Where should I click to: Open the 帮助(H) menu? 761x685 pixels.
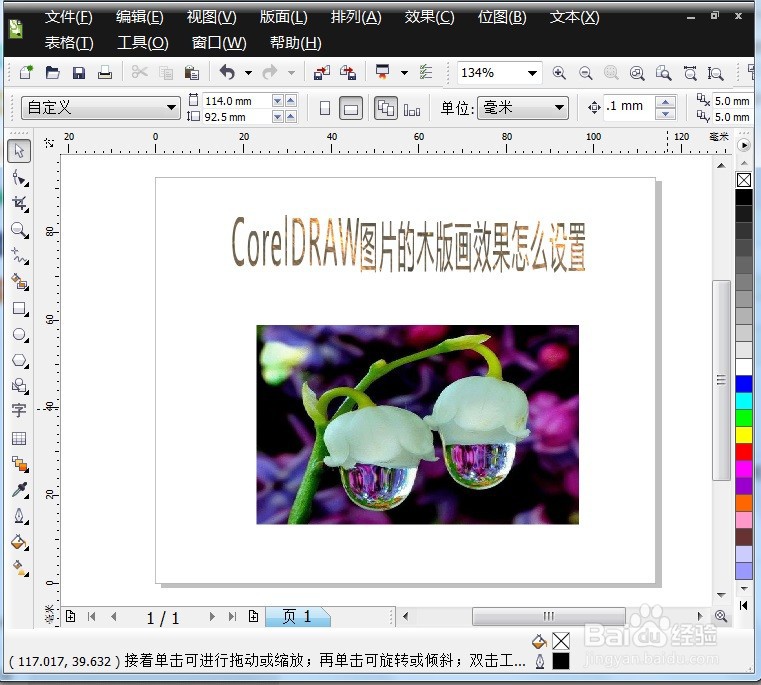(296, 43)
